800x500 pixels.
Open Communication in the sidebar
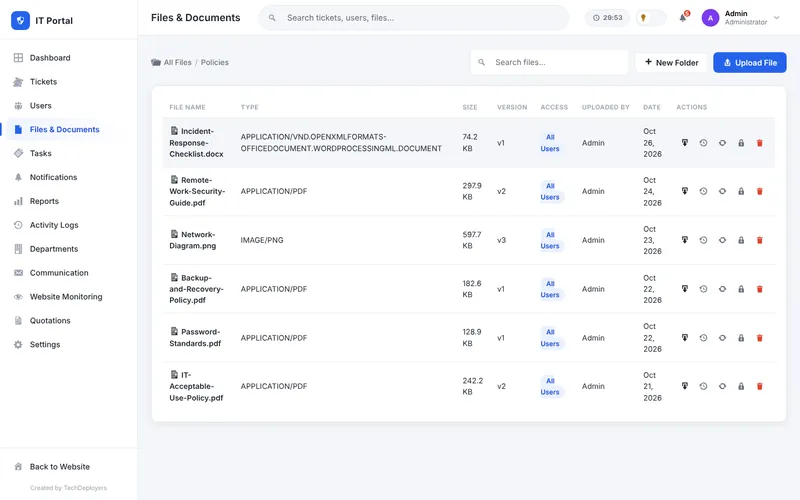click(x=68, y=273)
